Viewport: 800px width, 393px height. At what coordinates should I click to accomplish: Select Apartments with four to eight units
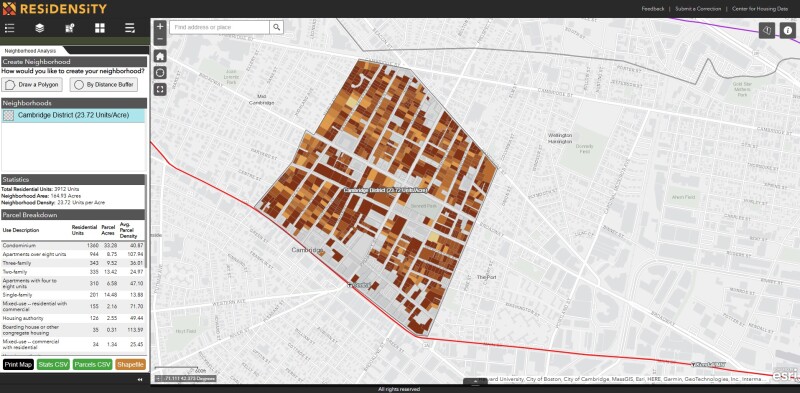pyautogui.click(x=73, y=283)
